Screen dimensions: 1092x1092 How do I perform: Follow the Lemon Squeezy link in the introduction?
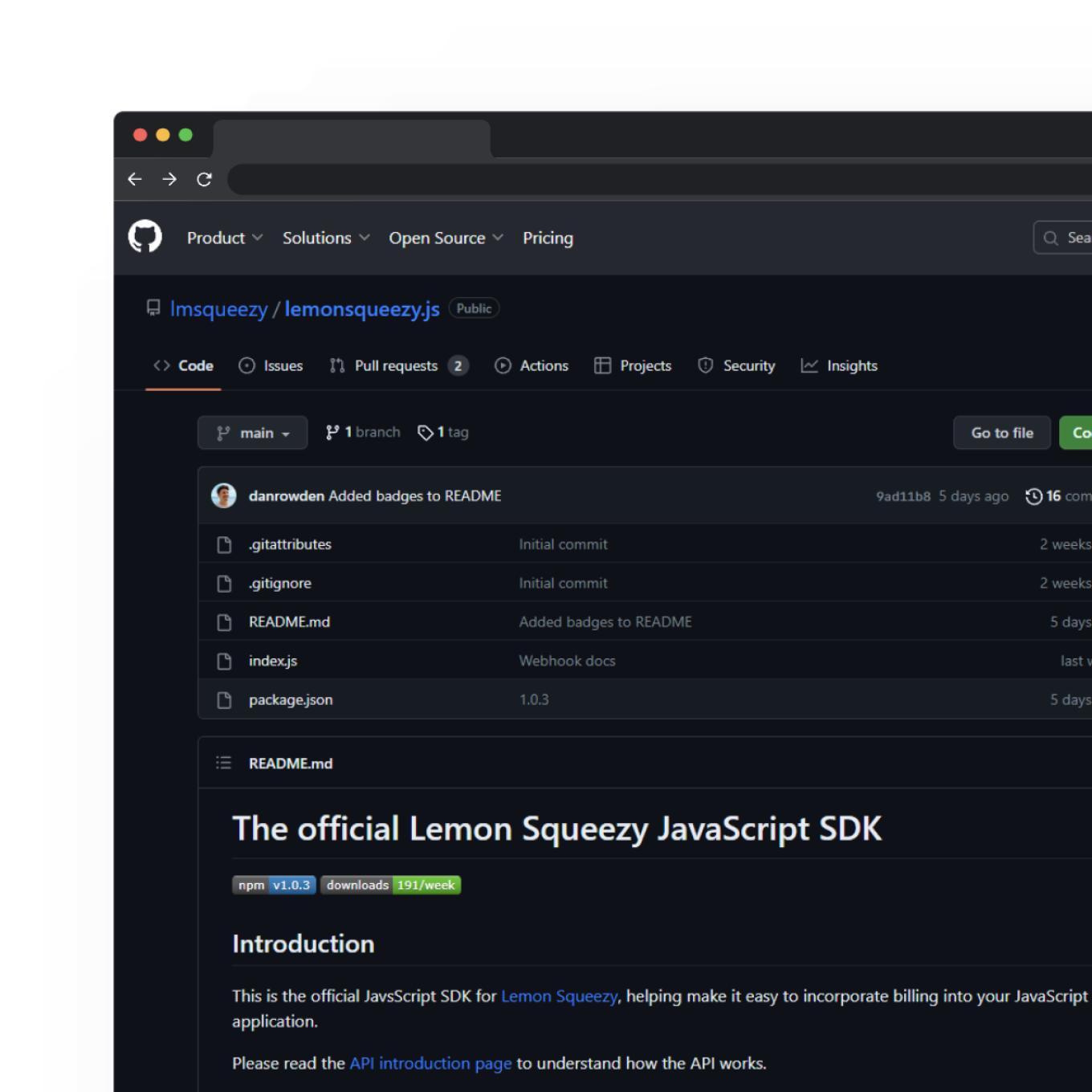tap(558, 996)
